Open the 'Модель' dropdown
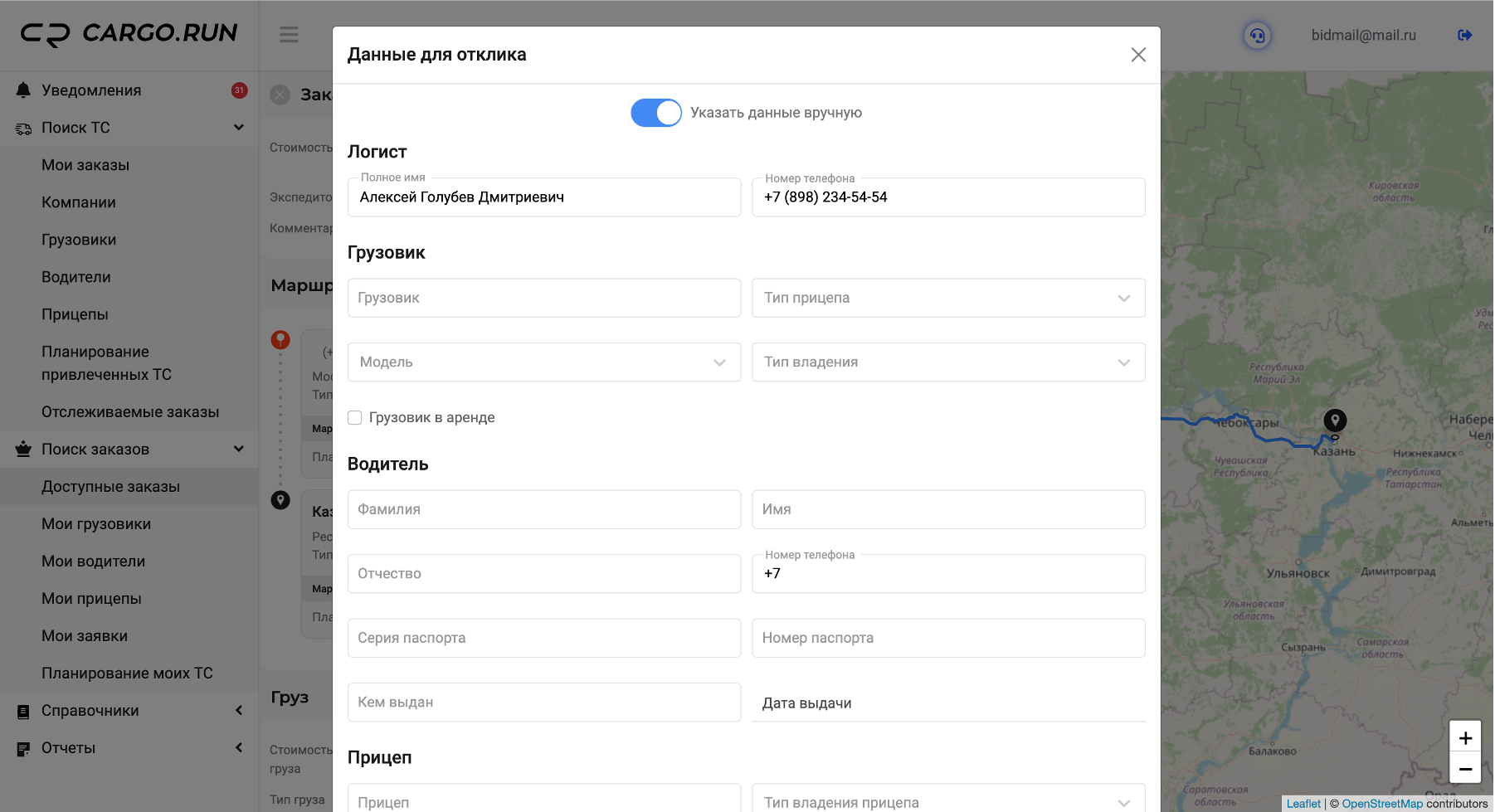1495x812 pixels. coord(543,362)
